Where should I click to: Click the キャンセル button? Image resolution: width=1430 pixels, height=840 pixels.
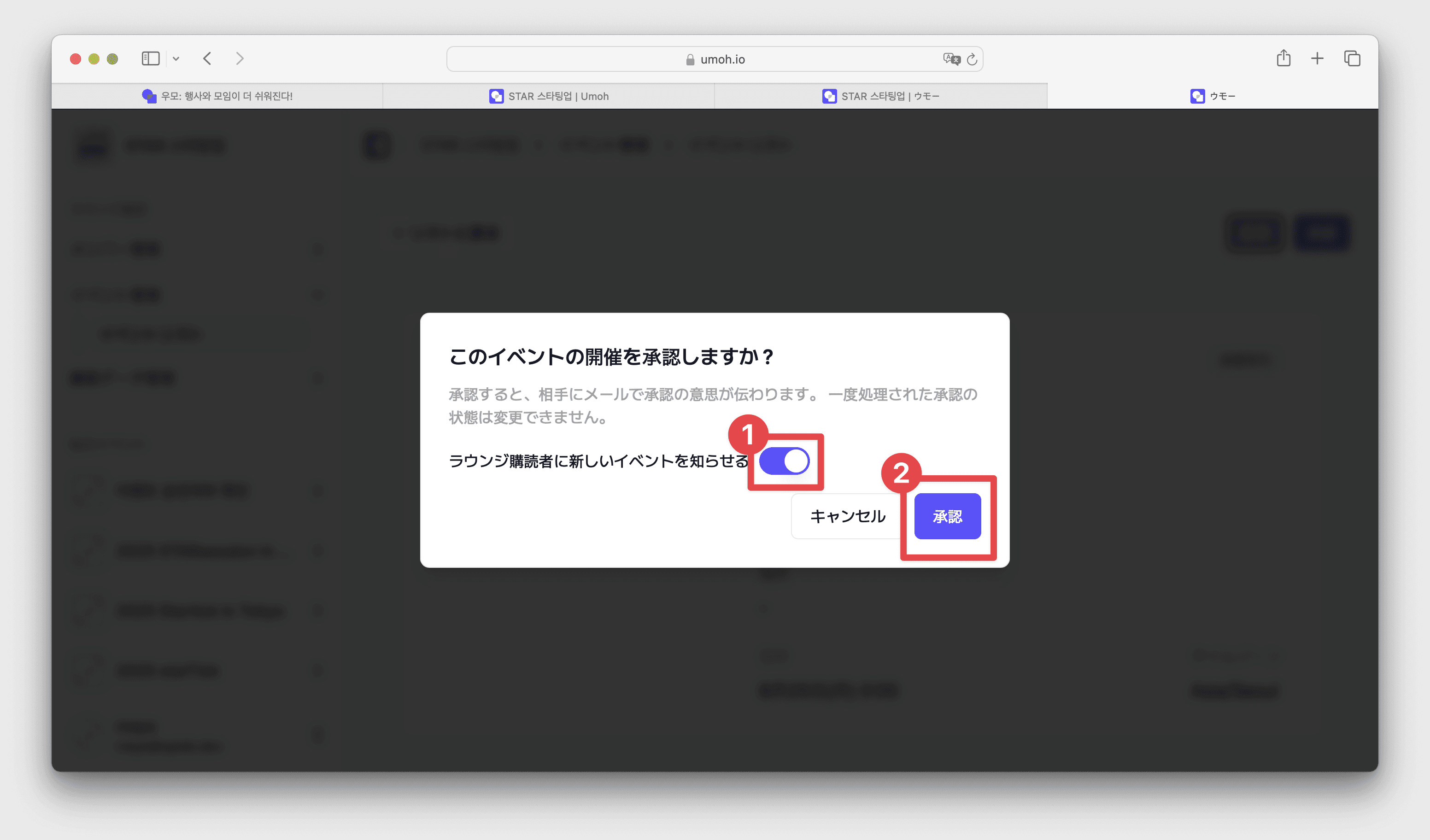click(x=847, y=516)
